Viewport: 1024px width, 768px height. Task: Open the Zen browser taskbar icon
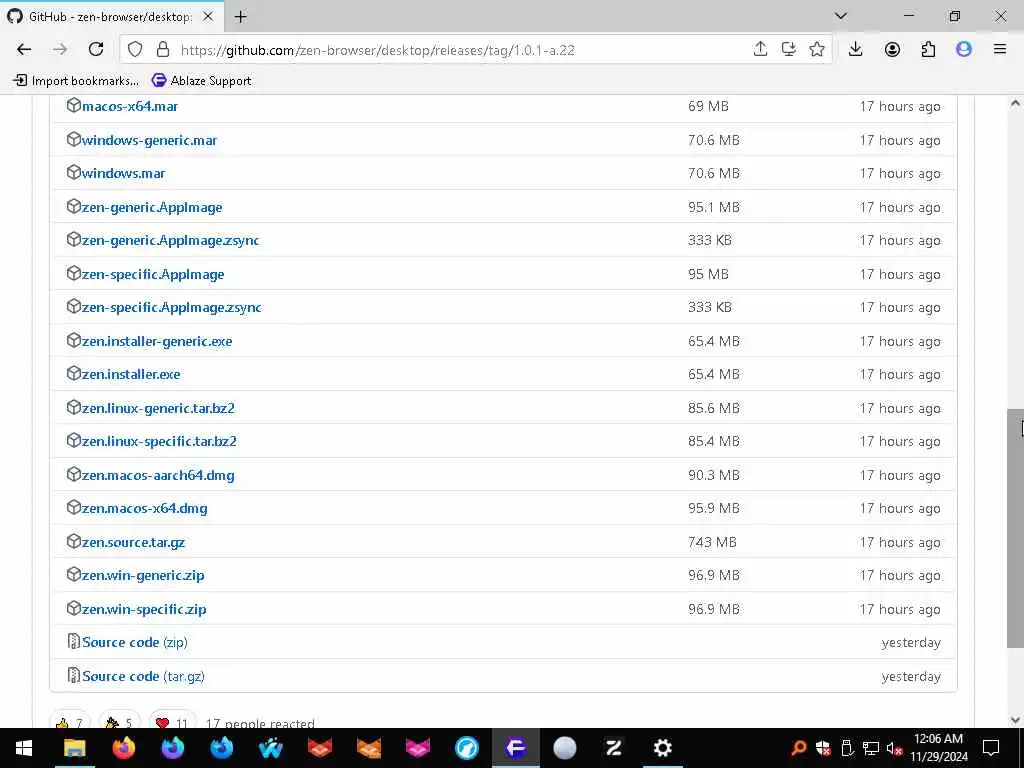click(613, 748)
